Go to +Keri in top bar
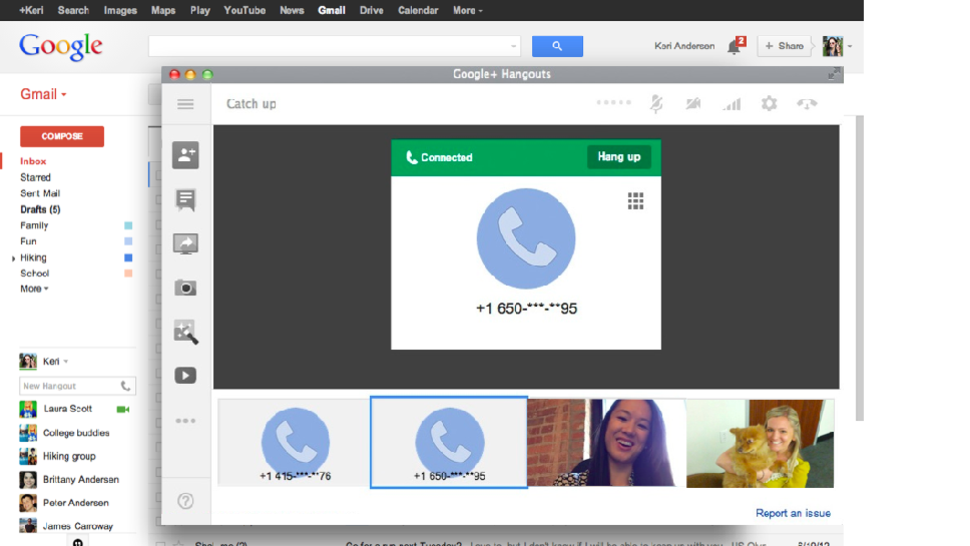 [31, 11]
